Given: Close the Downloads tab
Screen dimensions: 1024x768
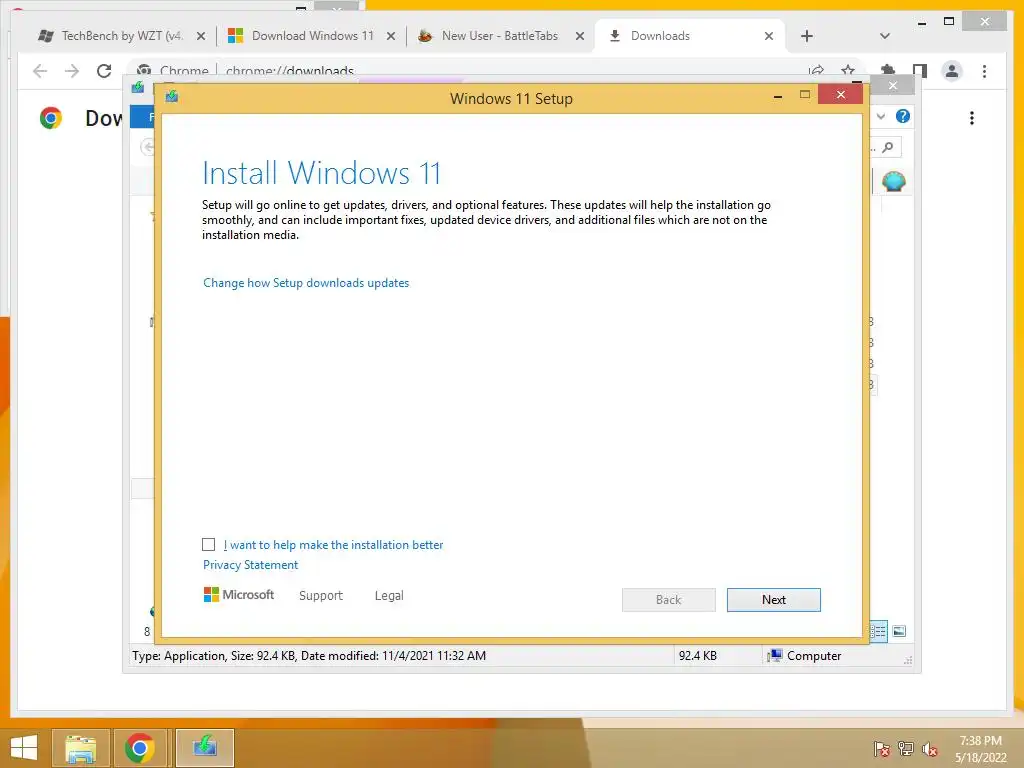Looking at the screenshot, I should 769,36.
